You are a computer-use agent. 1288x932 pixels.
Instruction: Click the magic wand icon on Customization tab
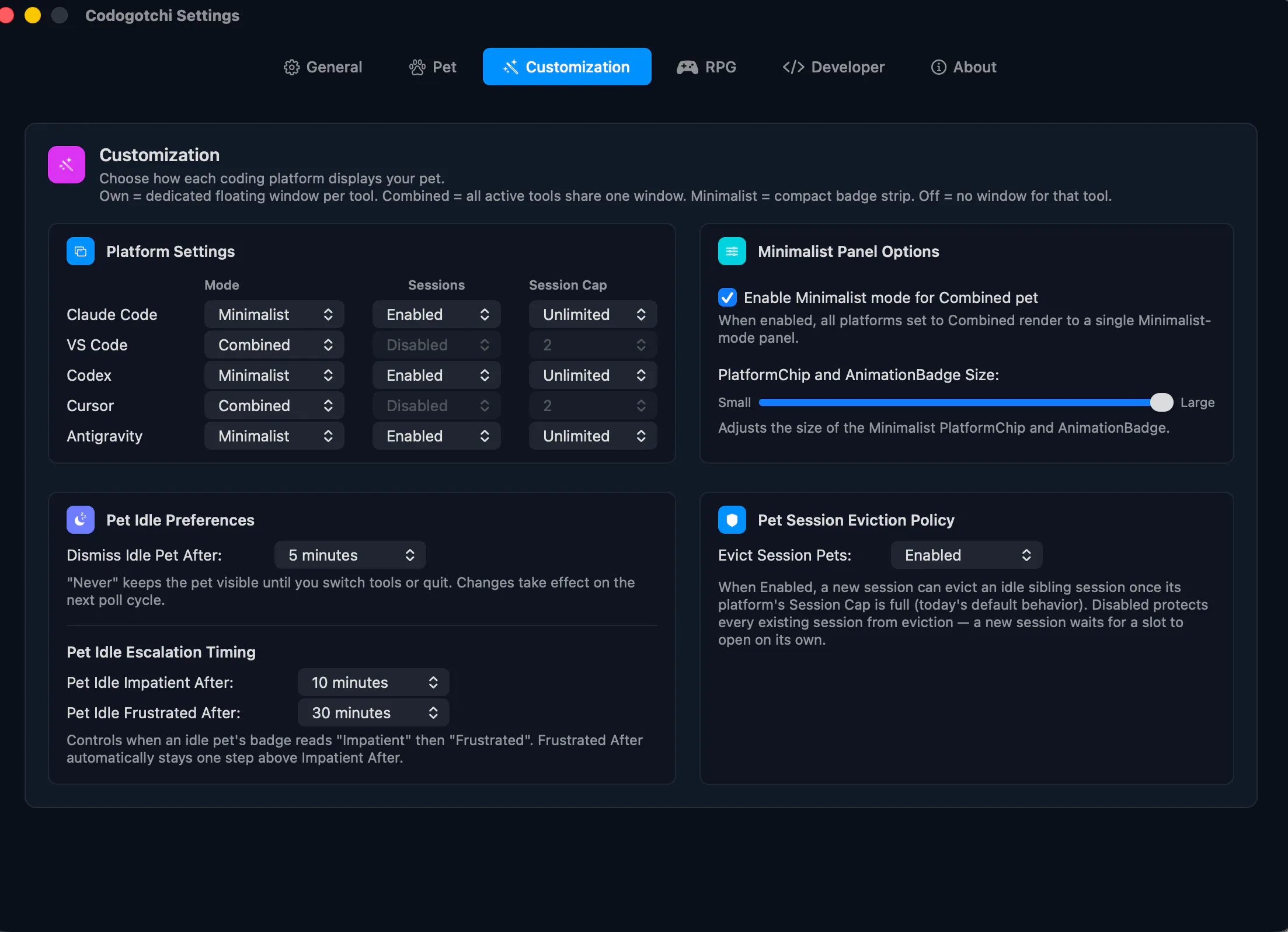point(511,67)
